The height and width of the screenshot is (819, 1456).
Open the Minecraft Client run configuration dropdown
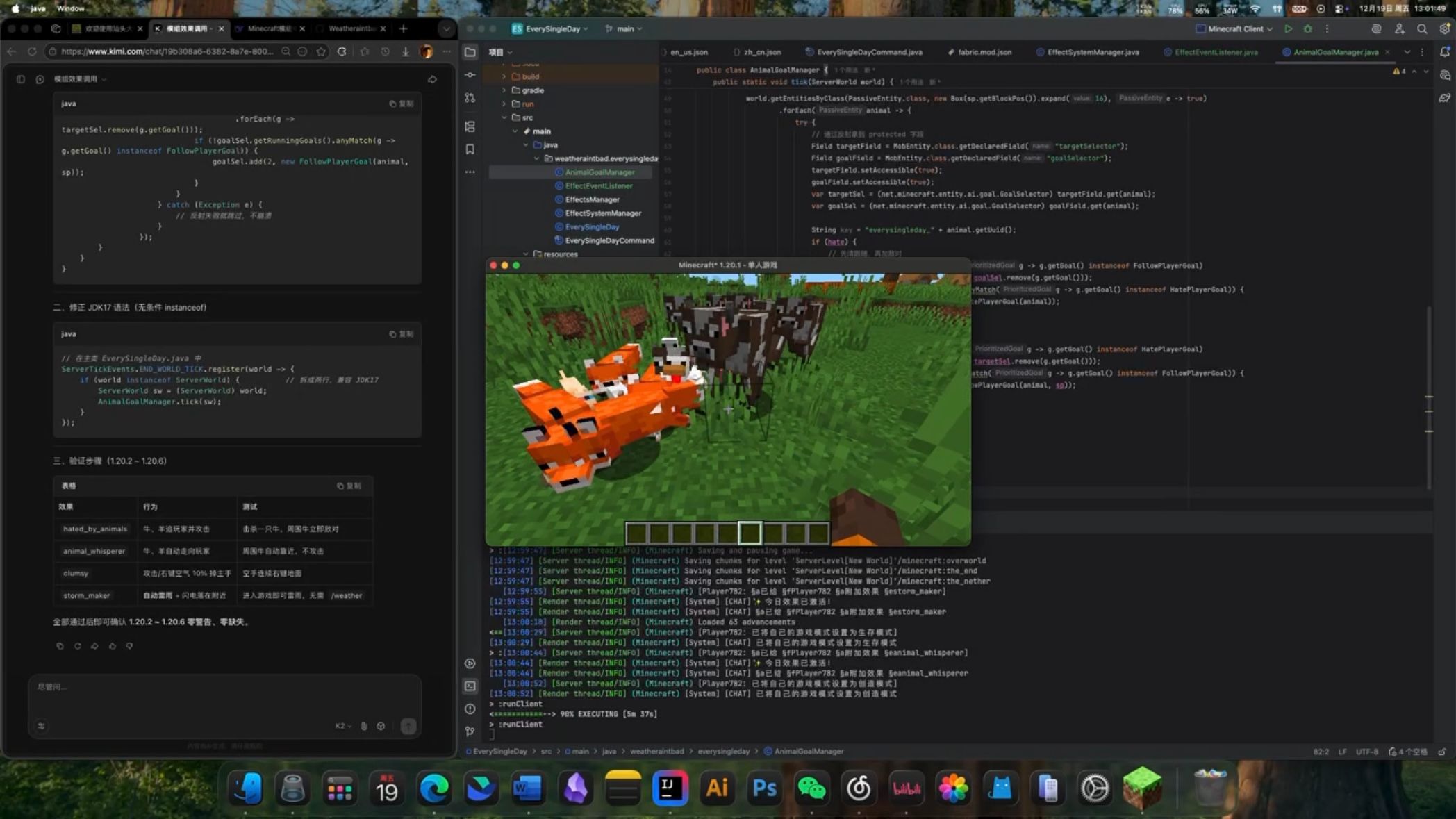(1234, 29)
